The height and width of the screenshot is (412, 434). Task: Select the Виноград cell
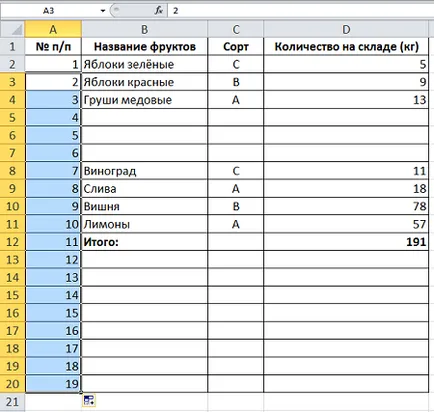click(x=144, y=171)
